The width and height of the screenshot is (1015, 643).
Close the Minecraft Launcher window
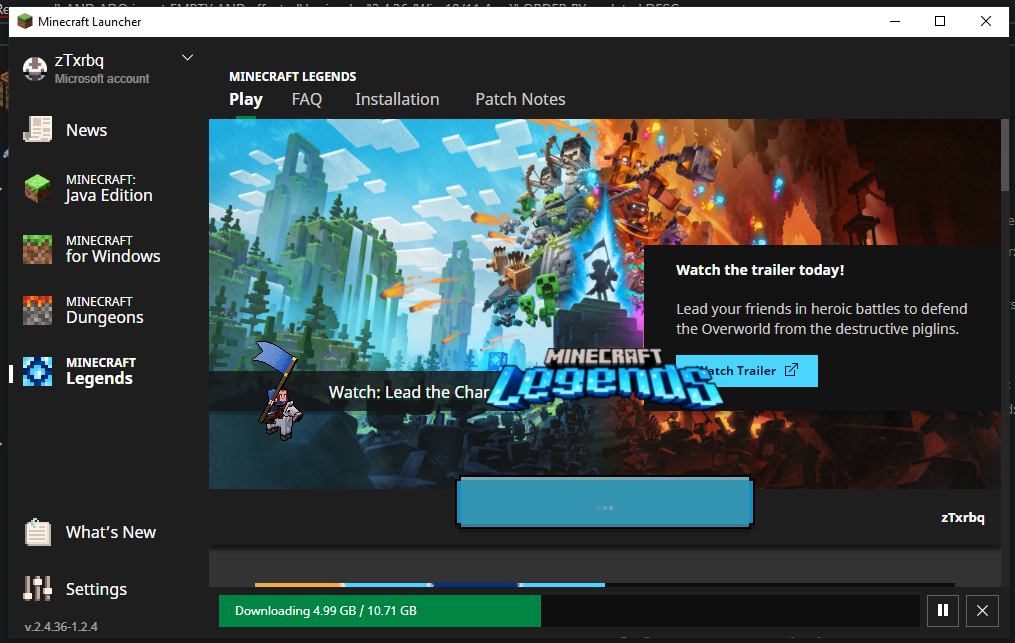[985, 21]
